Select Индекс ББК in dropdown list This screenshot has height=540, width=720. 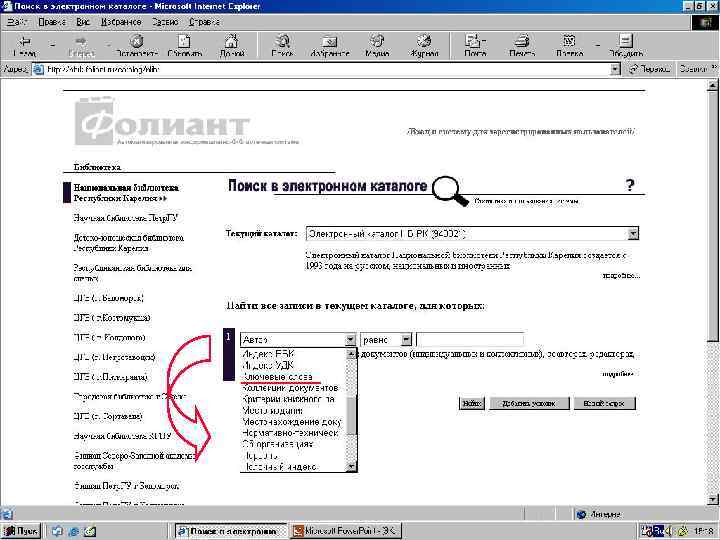(x=292, y=354)
